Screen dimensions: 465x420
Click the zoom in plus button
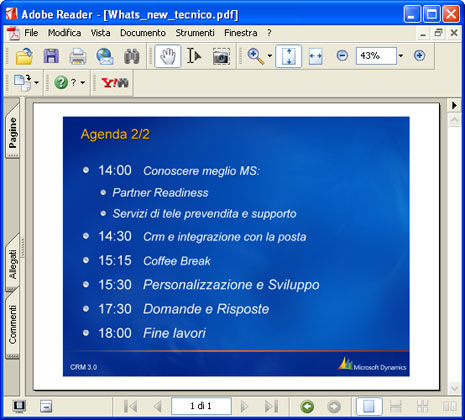point(419,55)
